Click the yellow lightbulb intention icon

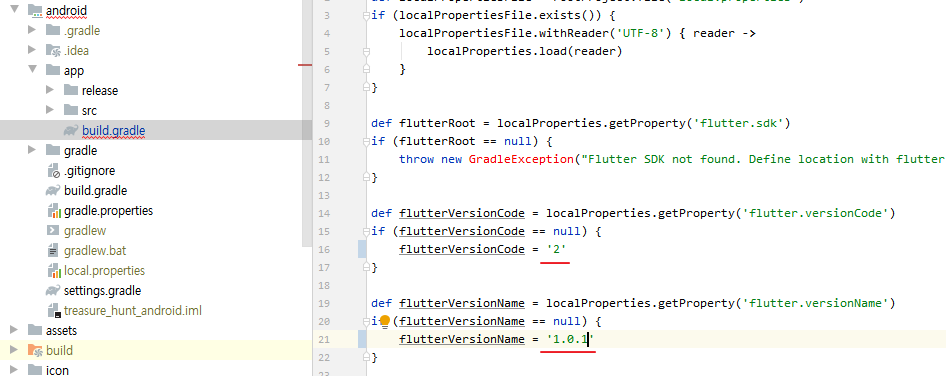pyautogui.click(x=384, y=321)
